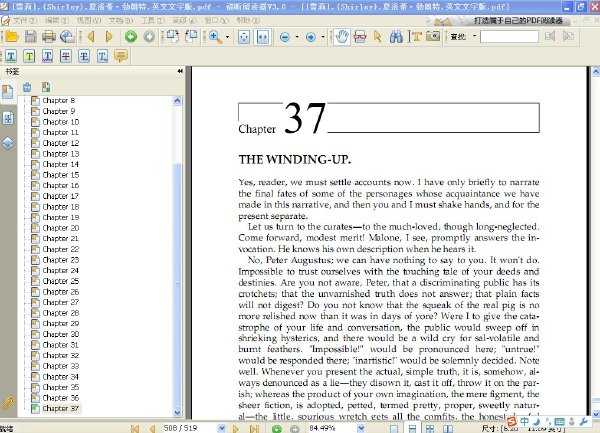Select the arrow pointer tool

(378, 37)
